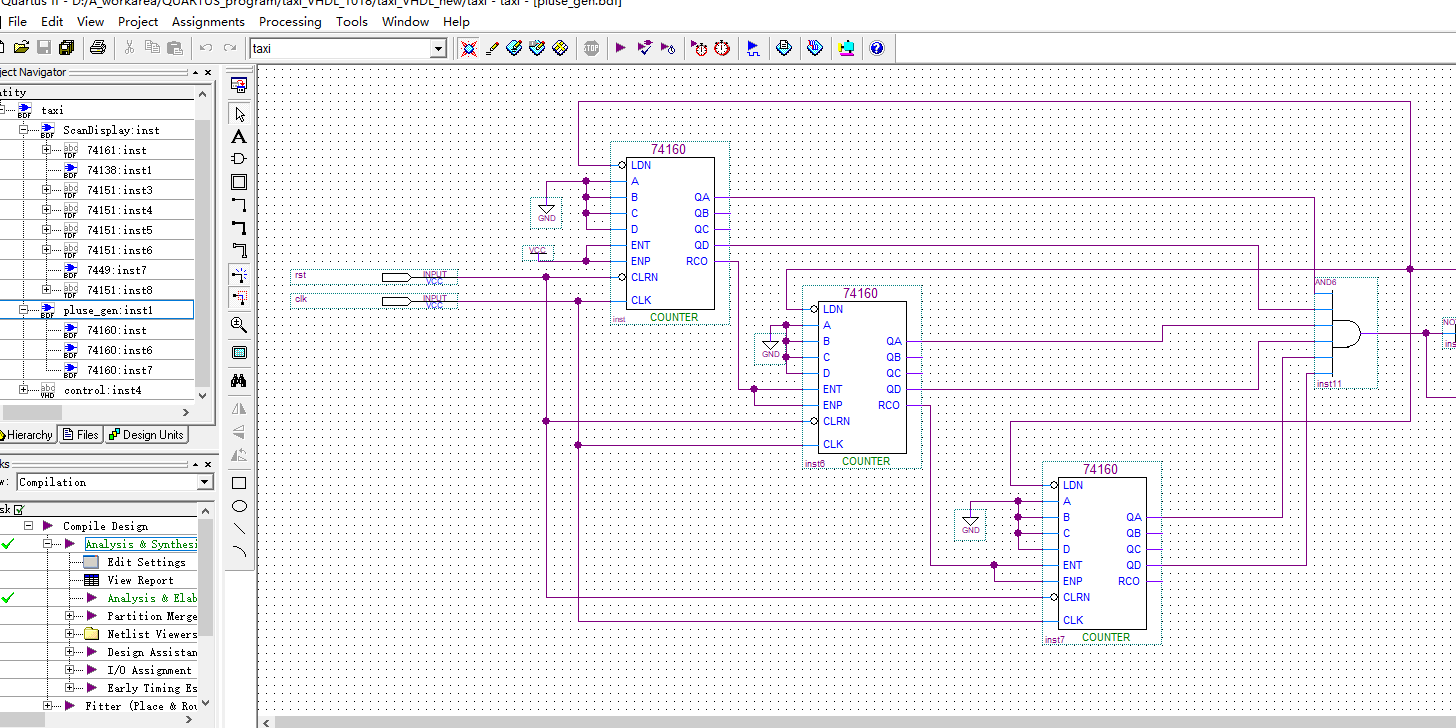The height and width of the screenshot is (728, 1456).
Task: Open the Compilation flow dropdown
Action: pos(205,482)
